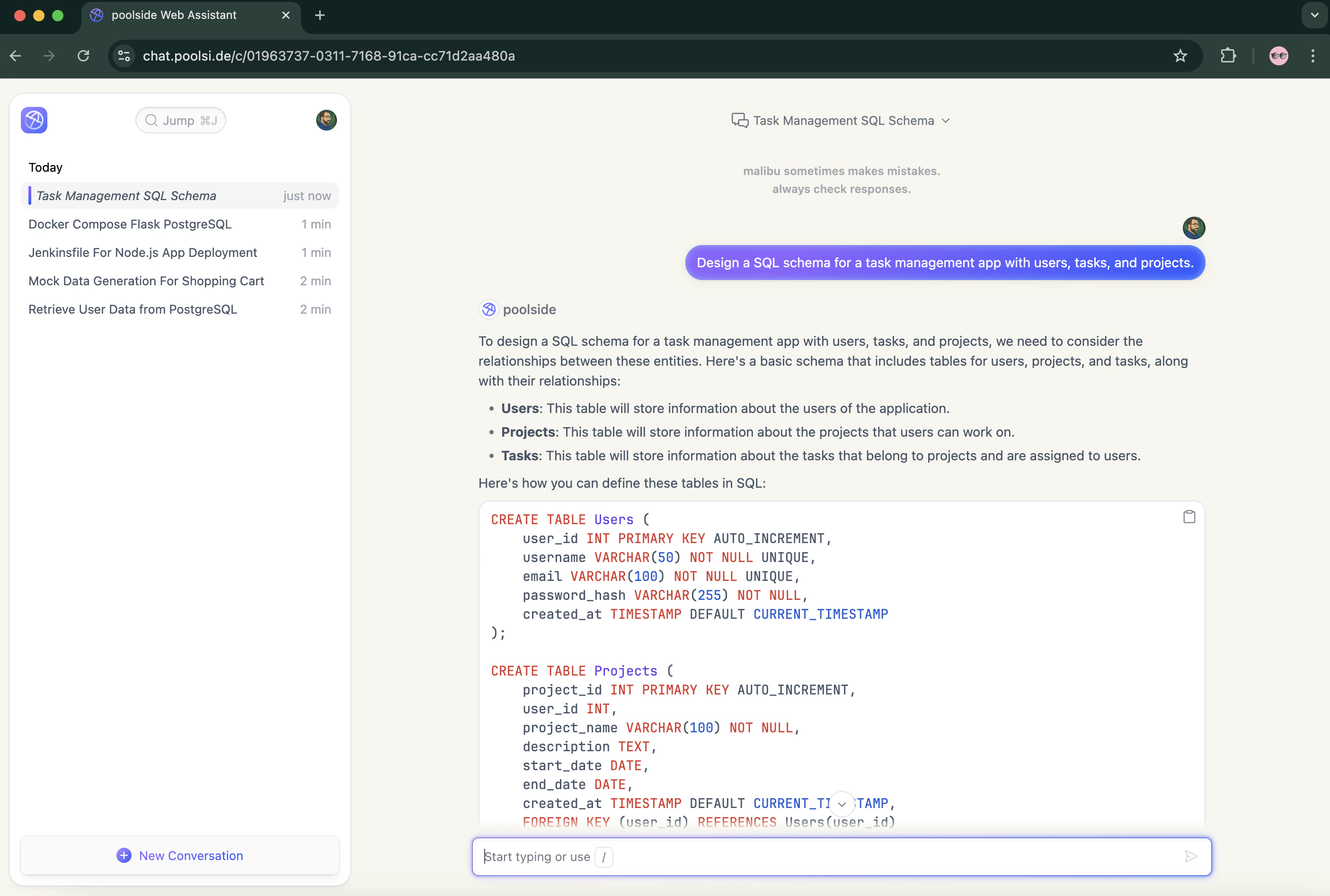Open the Docker Compose Flask PostgreSQL conversation

click(130, 224)
